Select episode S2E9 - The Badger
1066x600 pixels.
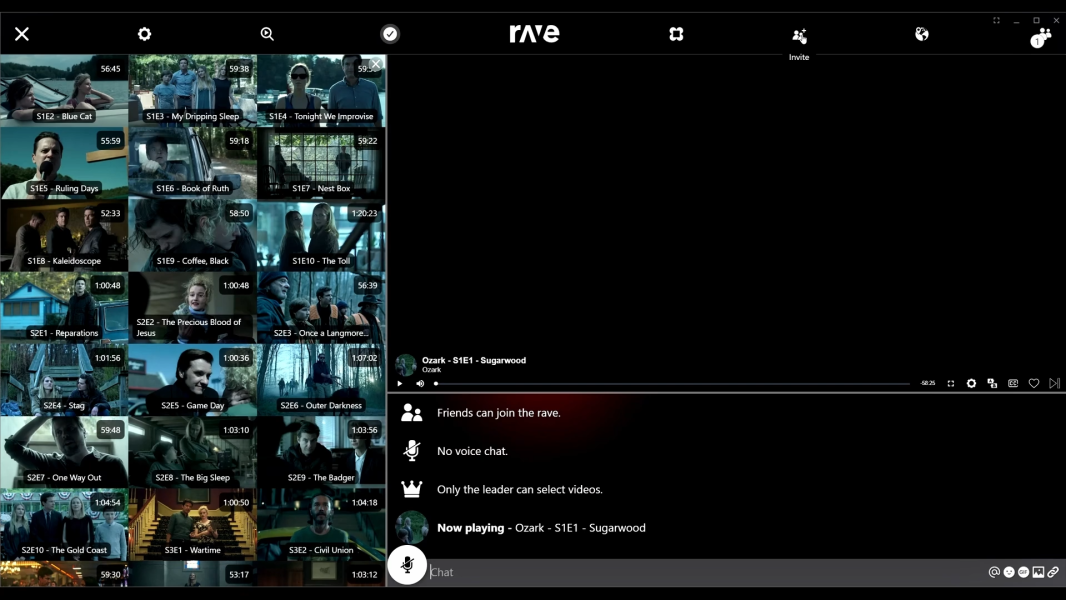tap(321, 452)
